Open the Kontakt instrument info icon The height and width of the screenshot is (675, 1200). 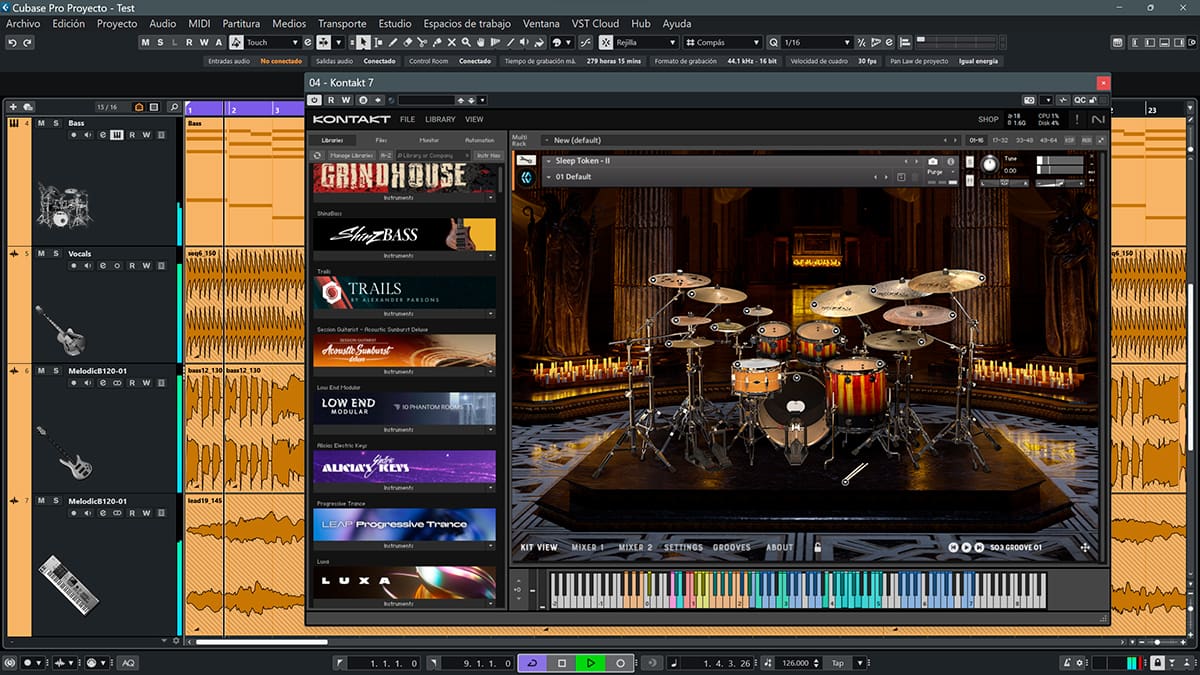pos(951,161)
